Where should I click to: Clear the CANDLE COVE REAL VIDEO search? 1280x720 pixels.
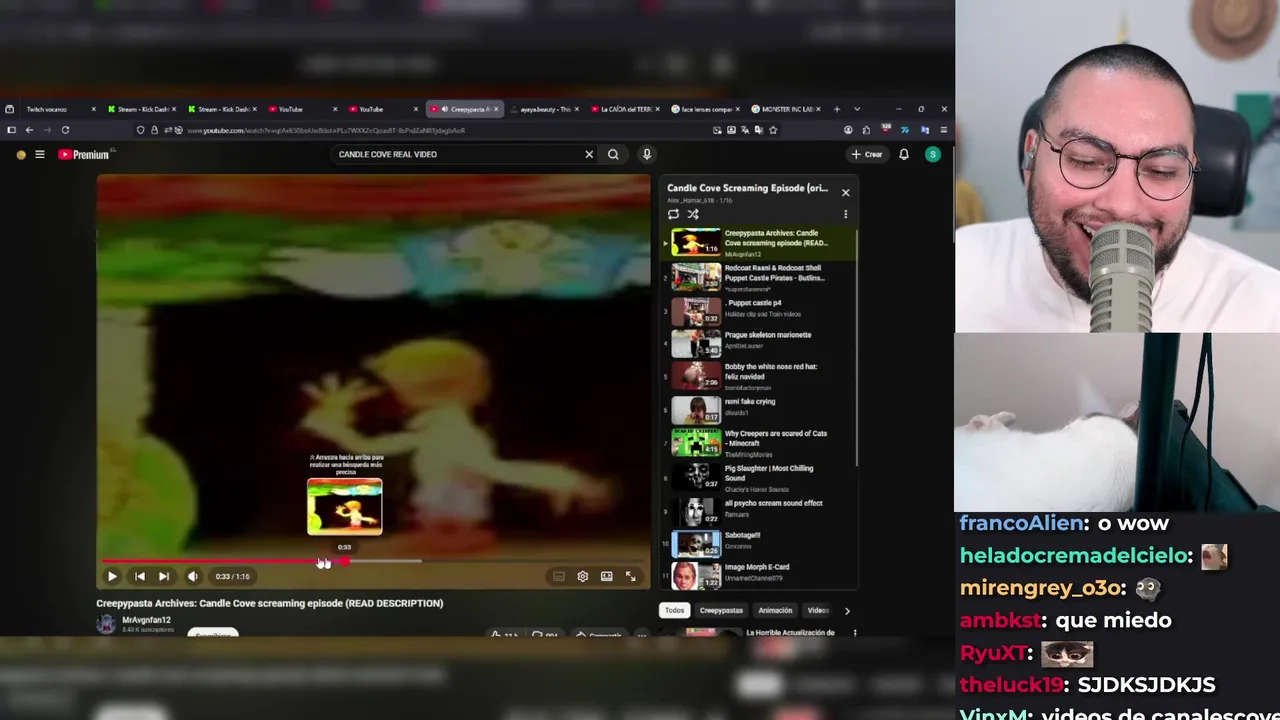pos(589,154)
